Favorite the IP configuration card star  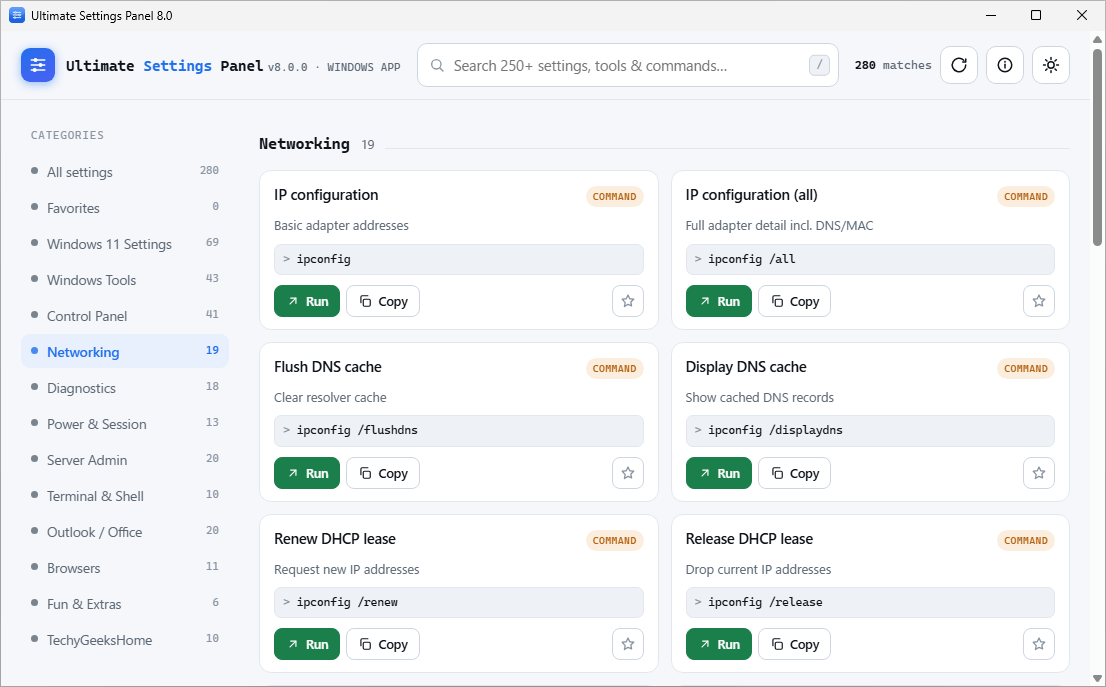tap(628, 301)
